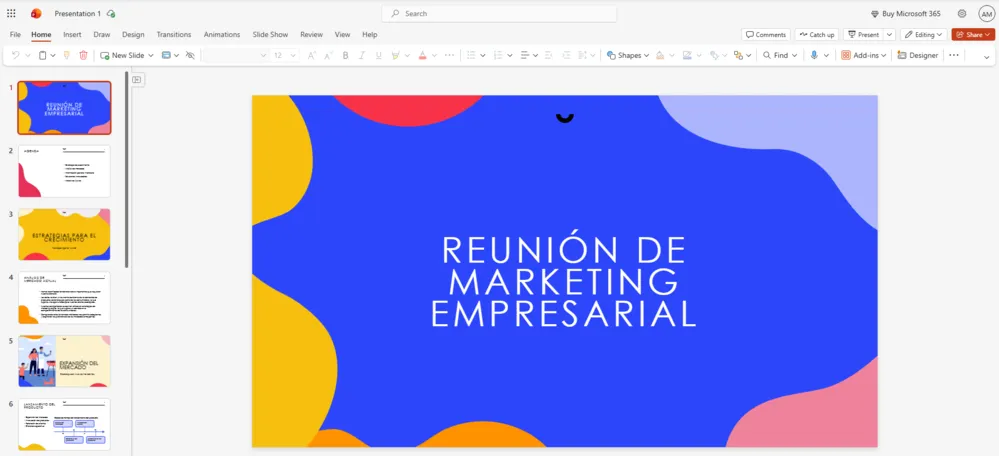Switch to the Design tab

(x=133, y=34)
